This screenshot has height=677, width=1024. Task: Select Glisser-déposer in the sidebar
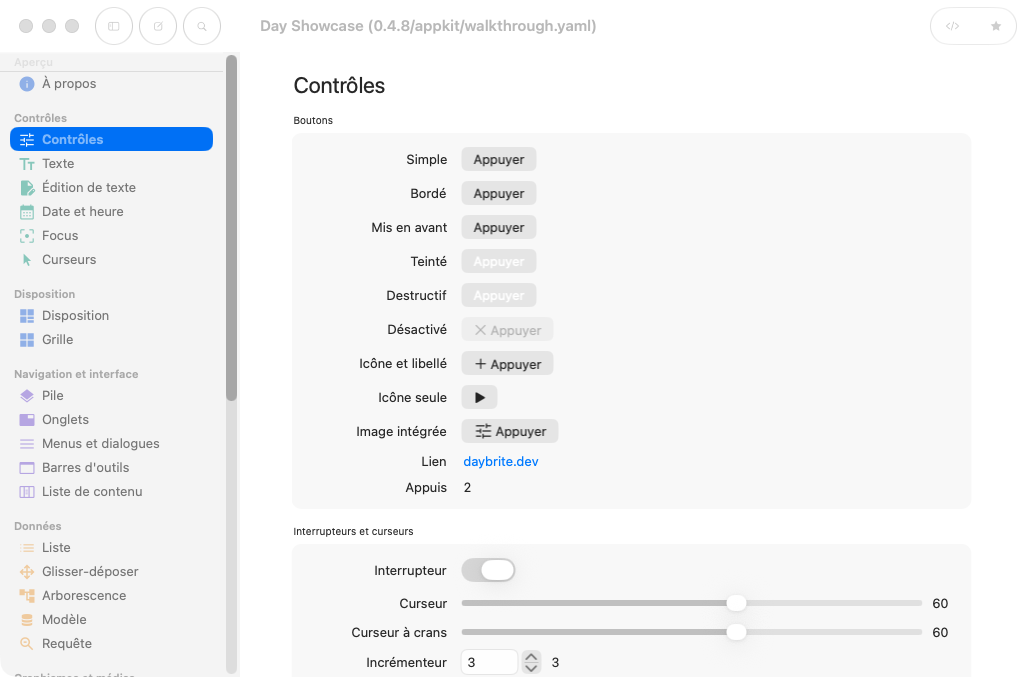click(112, 572)
